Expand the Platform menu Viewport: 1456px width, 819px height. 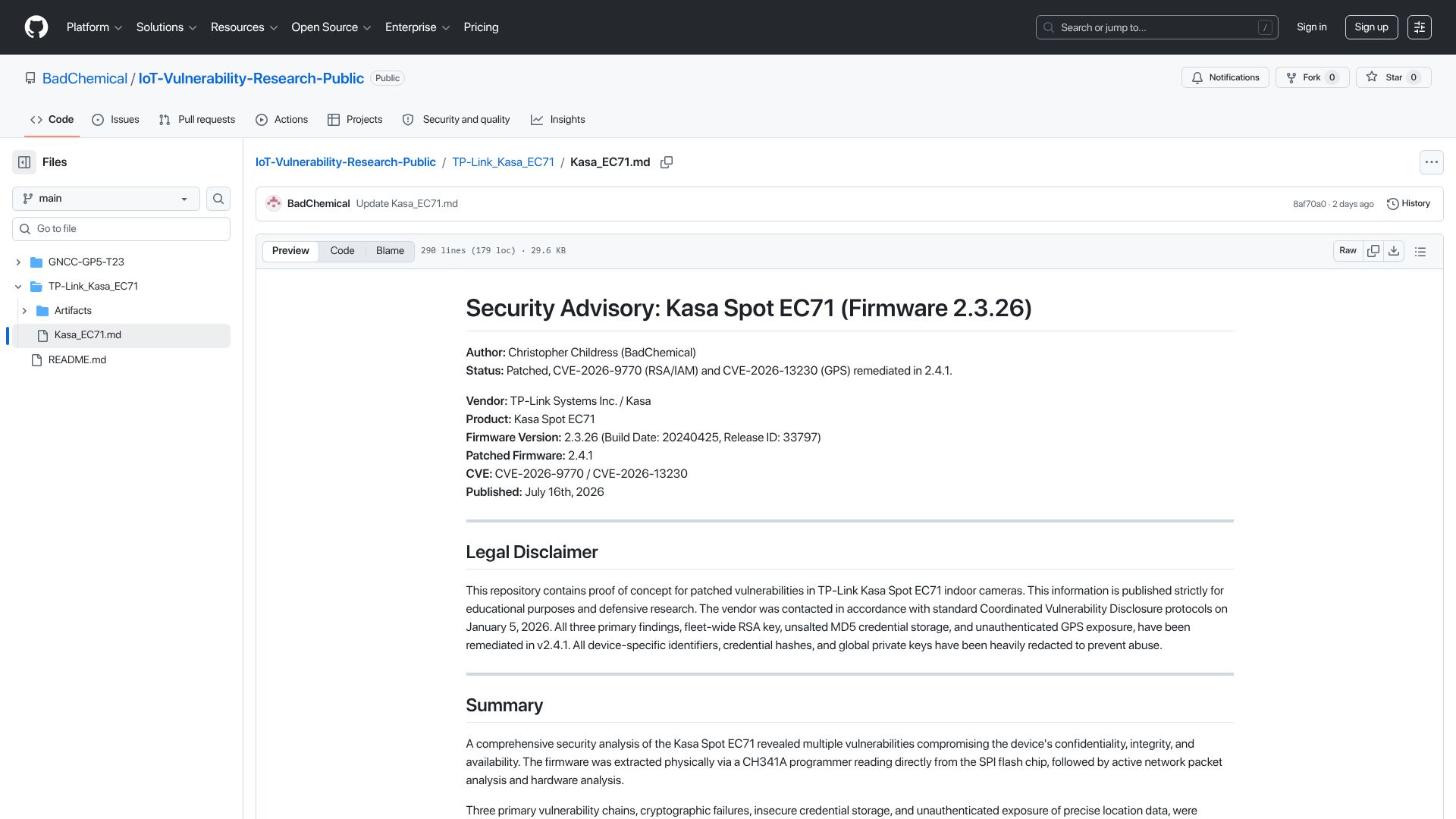point(94,27)
